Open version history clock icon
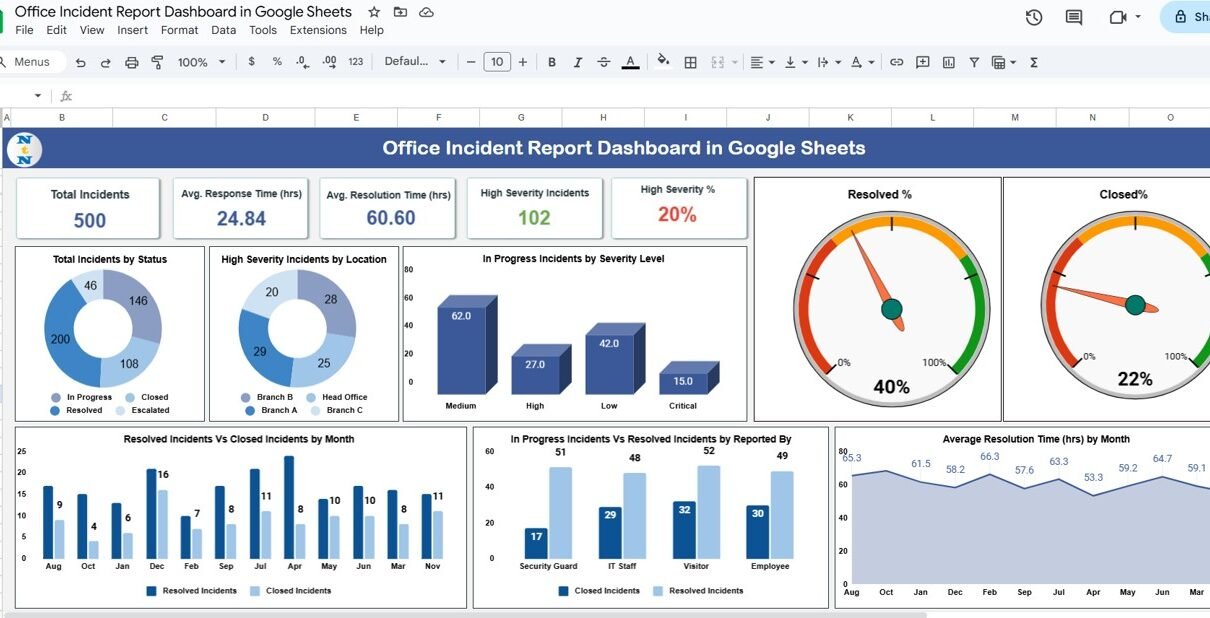The image size is (1210, 618). pos(1034,17)
